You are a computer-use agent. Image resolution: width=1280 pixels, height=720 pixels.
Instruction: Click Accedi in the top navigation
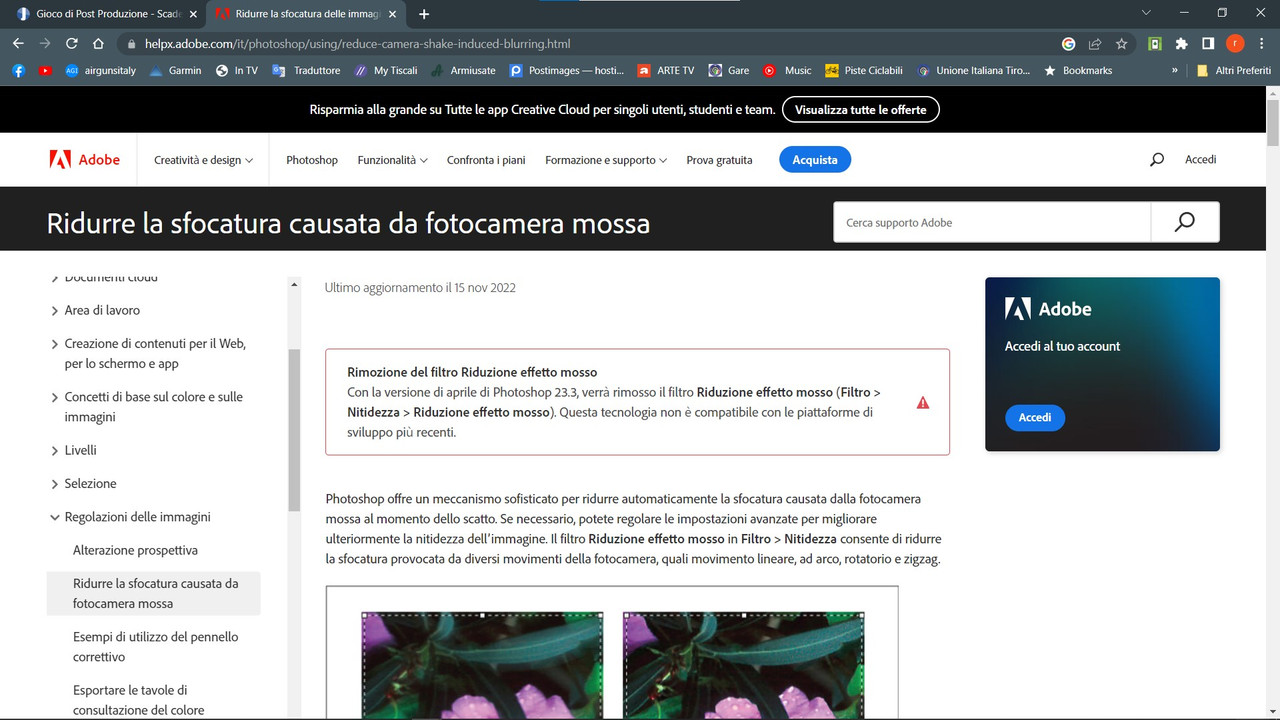point(1200,160)
